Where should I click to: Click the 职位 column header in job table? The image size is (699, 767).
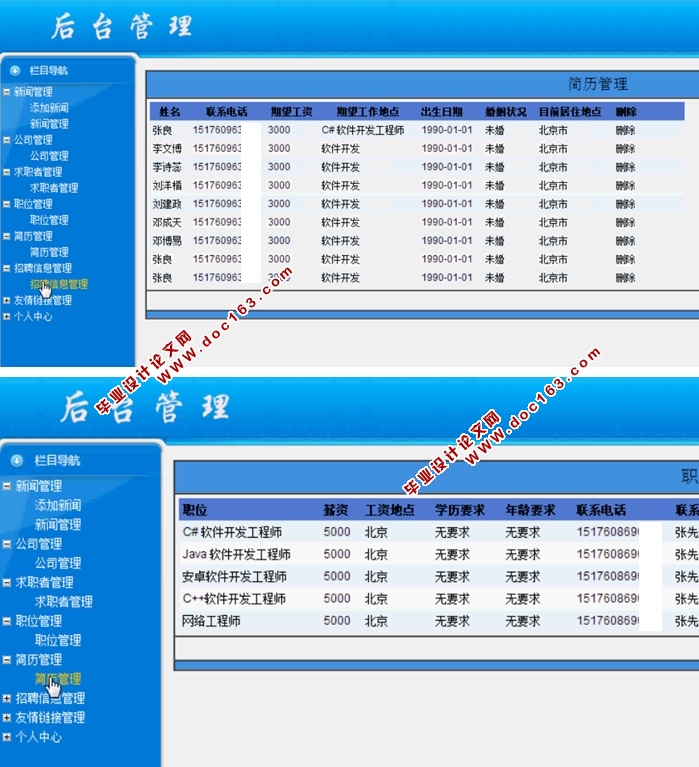point(195,510)
